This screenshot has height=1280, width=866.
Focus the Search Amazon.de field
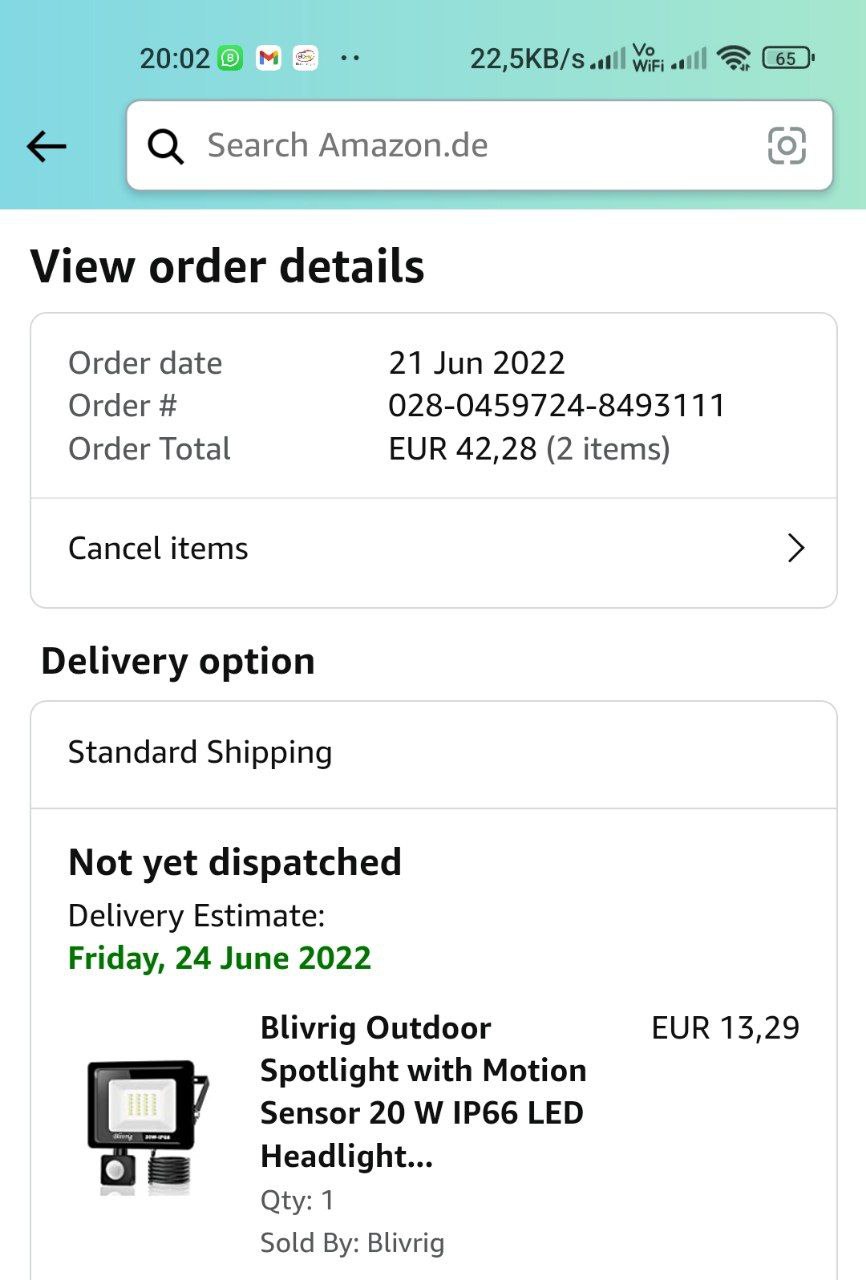pyautogui.click(x=470, y=146)
